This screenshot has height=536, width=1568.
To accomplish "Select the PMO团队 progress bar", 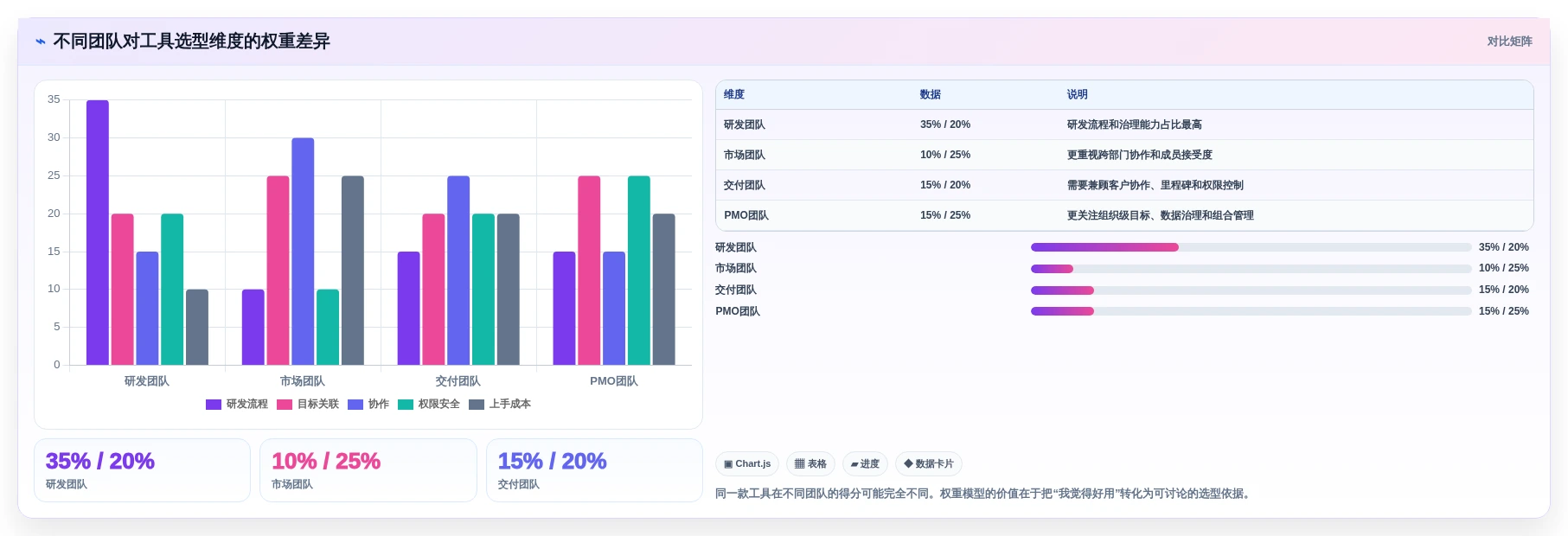I will pyautogui.click(x=1251, y=311).
